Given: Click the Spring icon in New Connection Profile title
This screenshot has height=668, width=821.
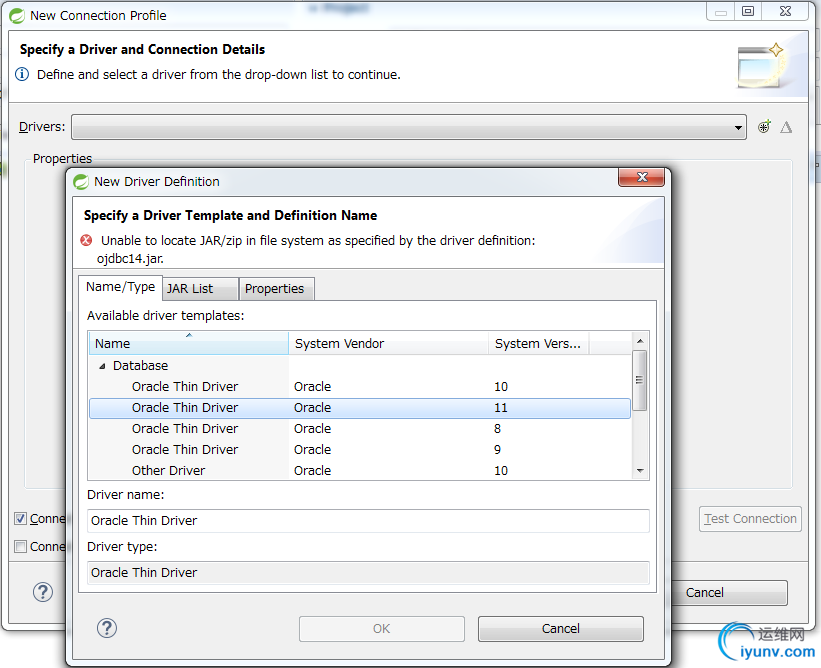Looking at the screenshot, I should click(x=17, y=16).
